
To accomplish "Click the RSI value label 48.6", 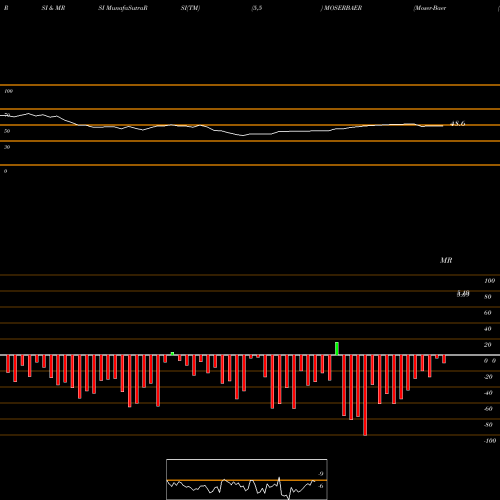I will [x=457, y=124].
